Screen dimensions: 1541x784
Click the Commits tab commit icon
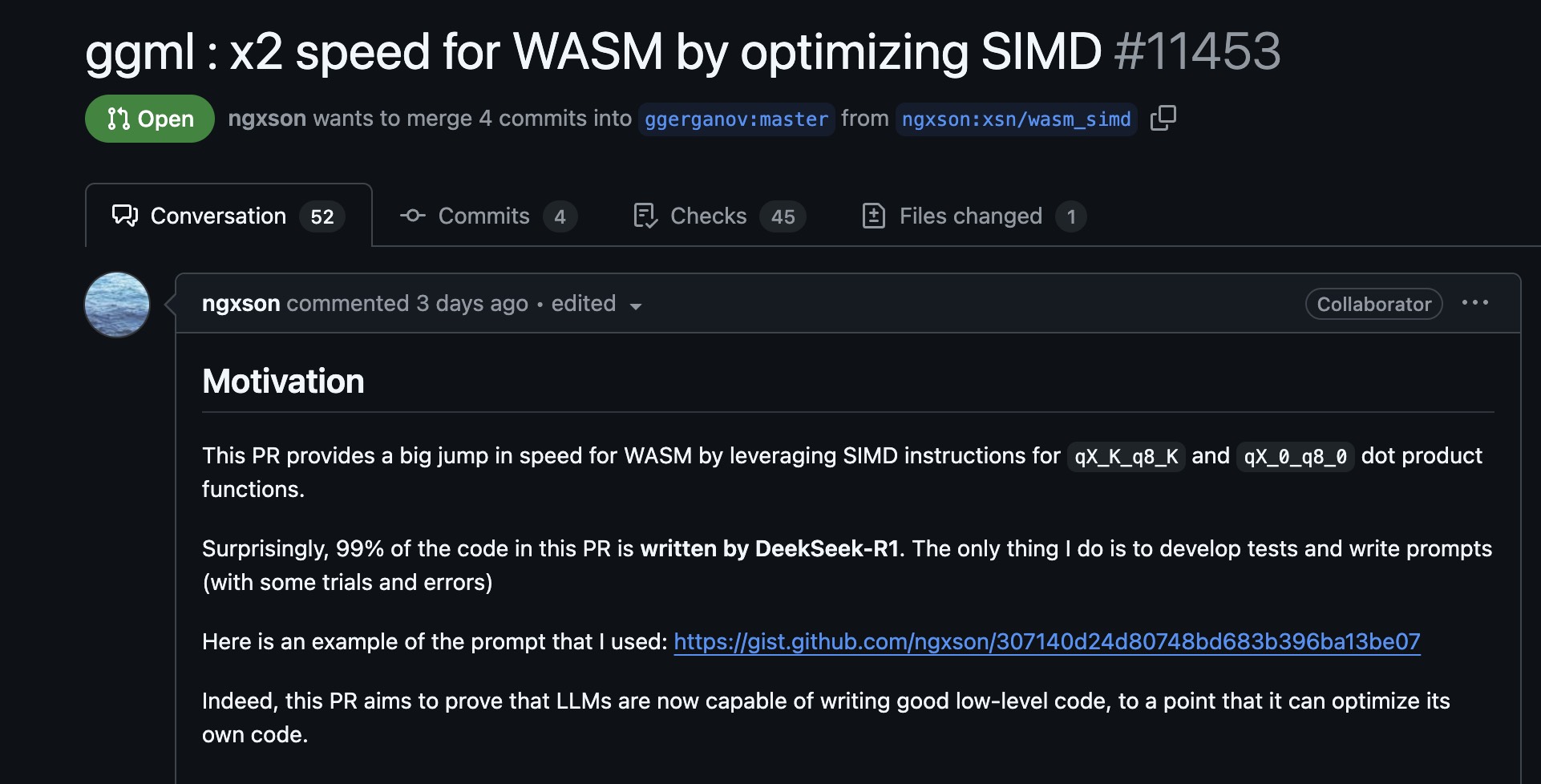[412, 216]
